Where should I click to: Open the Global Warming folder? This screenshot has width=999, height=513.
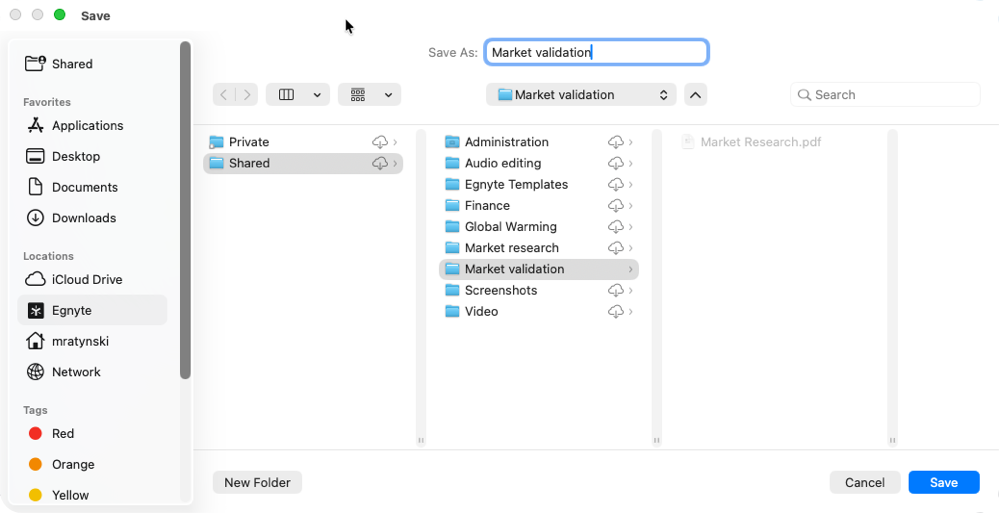[539, 226]
